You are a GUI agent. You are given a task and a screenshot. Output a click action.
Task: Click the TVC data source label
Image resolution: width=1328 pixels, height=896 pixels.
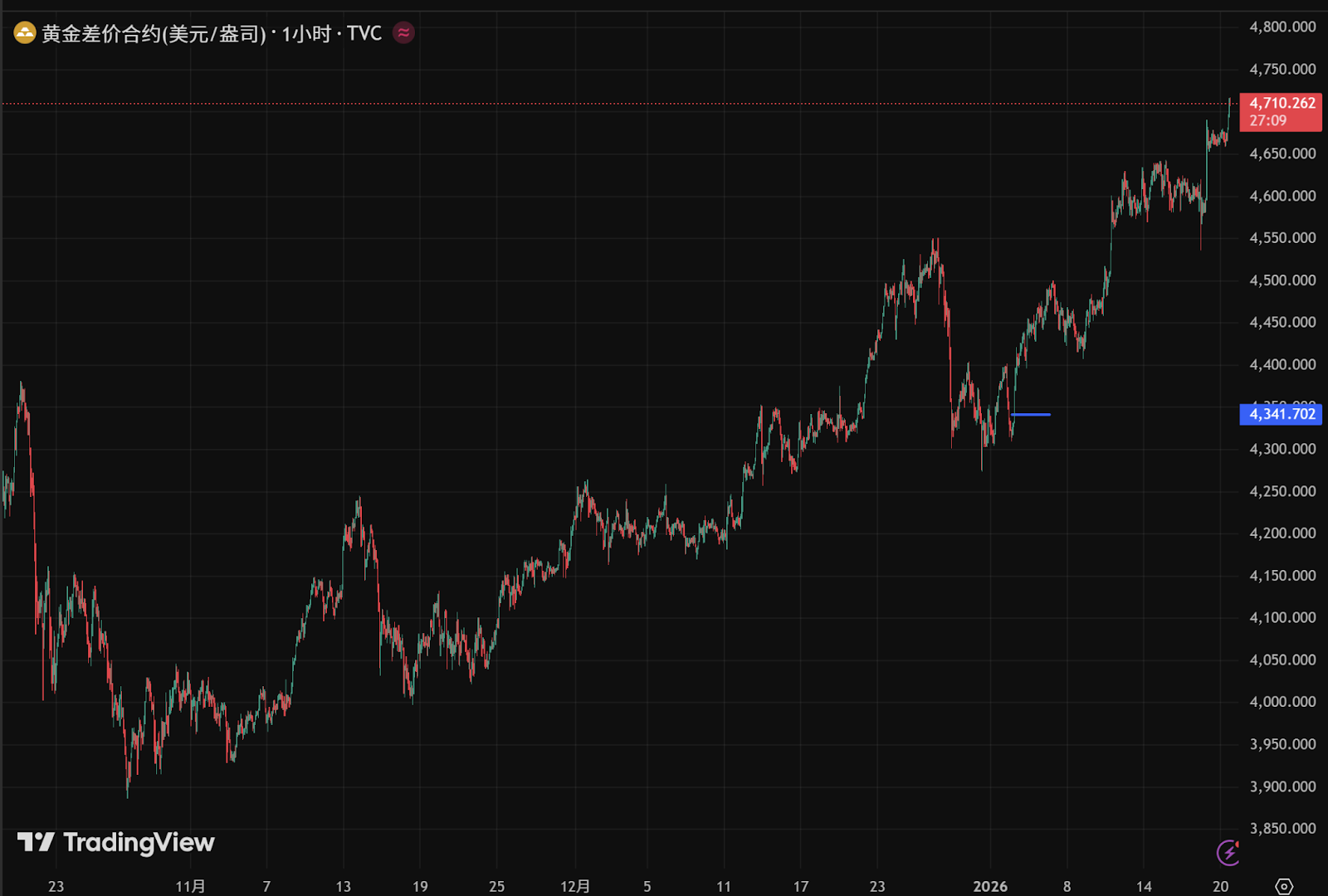(364, 34)
